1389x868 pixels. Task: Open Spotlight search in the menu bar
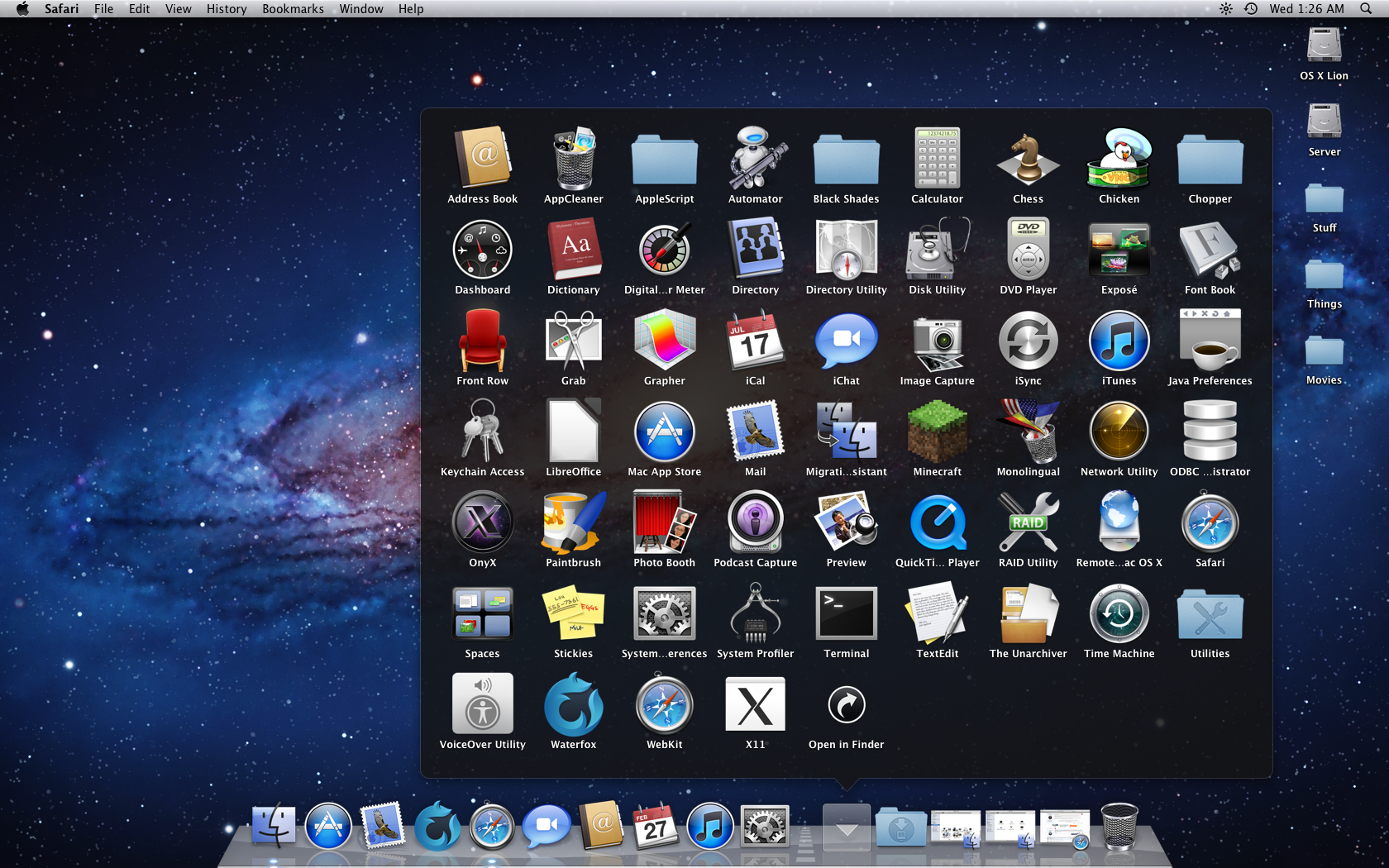pos(1365,9)
